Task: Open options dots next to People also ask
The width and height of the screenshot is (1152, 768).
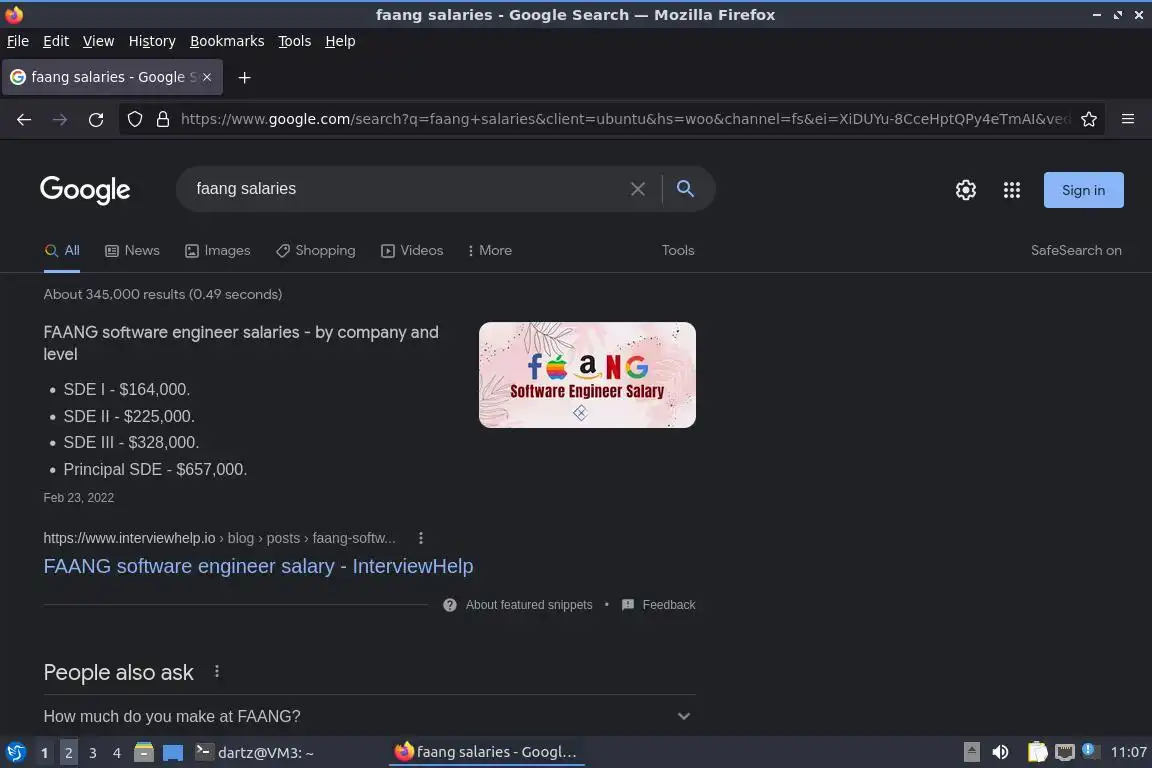Action: (217, 671)
